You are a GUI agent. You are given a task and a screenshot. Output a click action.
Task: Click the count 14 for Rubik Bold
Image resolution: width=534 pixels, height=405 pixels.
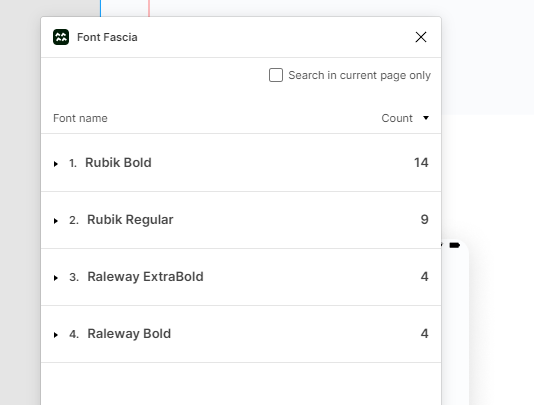(421, 162)
